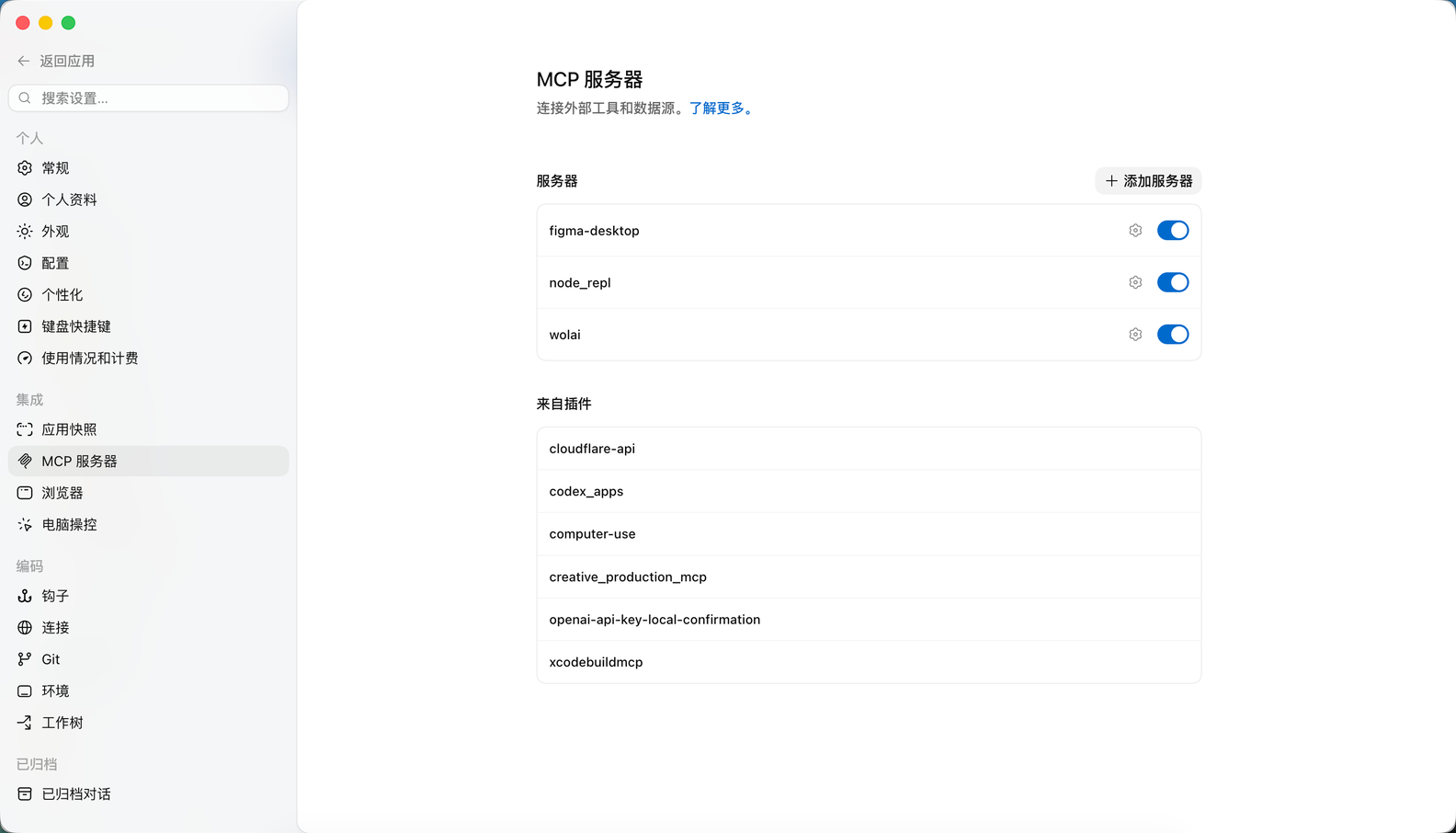Click the 连接 globe icon

point(25,628)
